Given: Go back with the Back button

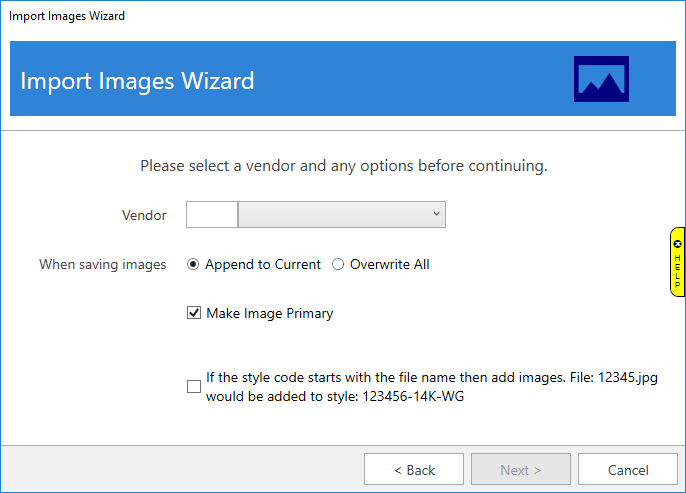Looking at the screenshot, I should [x=414, y=470].
